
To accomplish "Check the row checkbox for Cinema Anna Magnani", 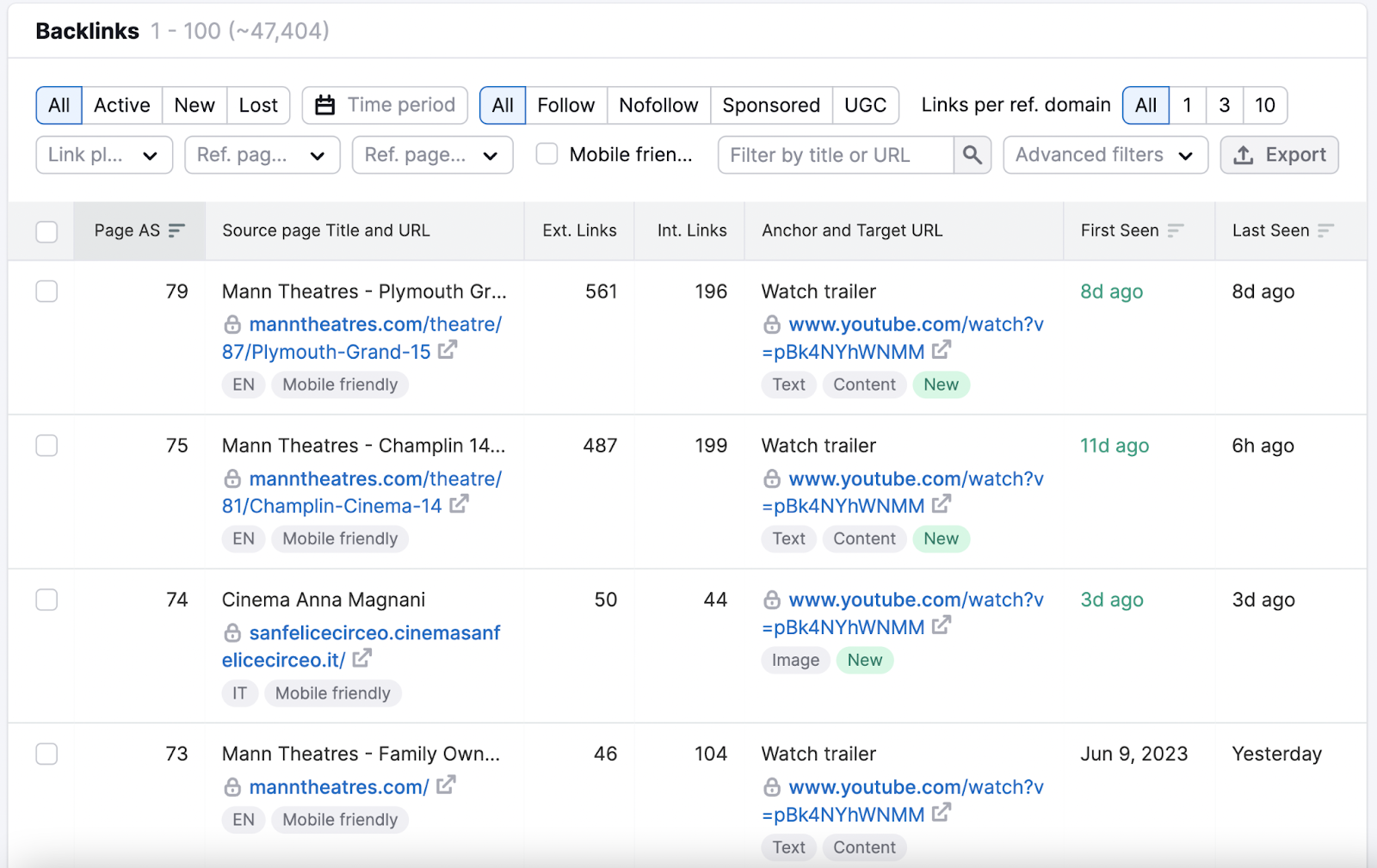I will click(x=46, y=600).
